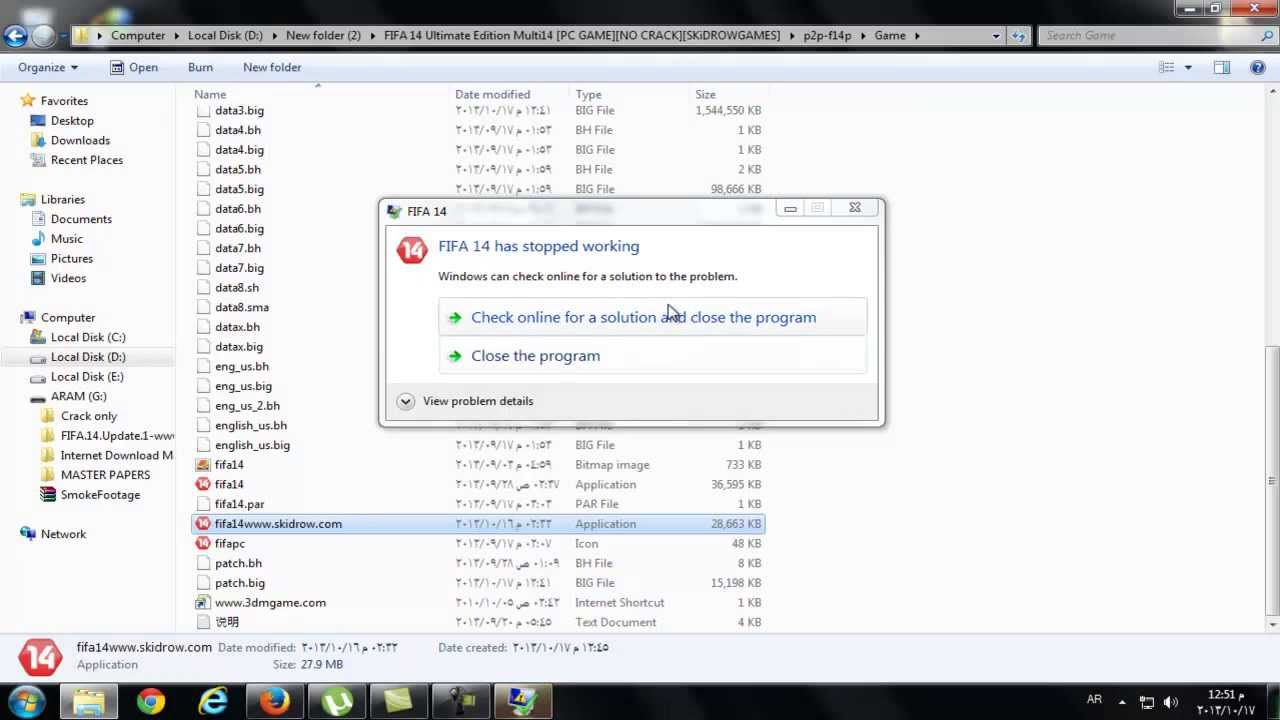Click the AR language indicator in tray
Image resolution: width=1280 pixels, height=720 pixels.
coord(1094,700)
